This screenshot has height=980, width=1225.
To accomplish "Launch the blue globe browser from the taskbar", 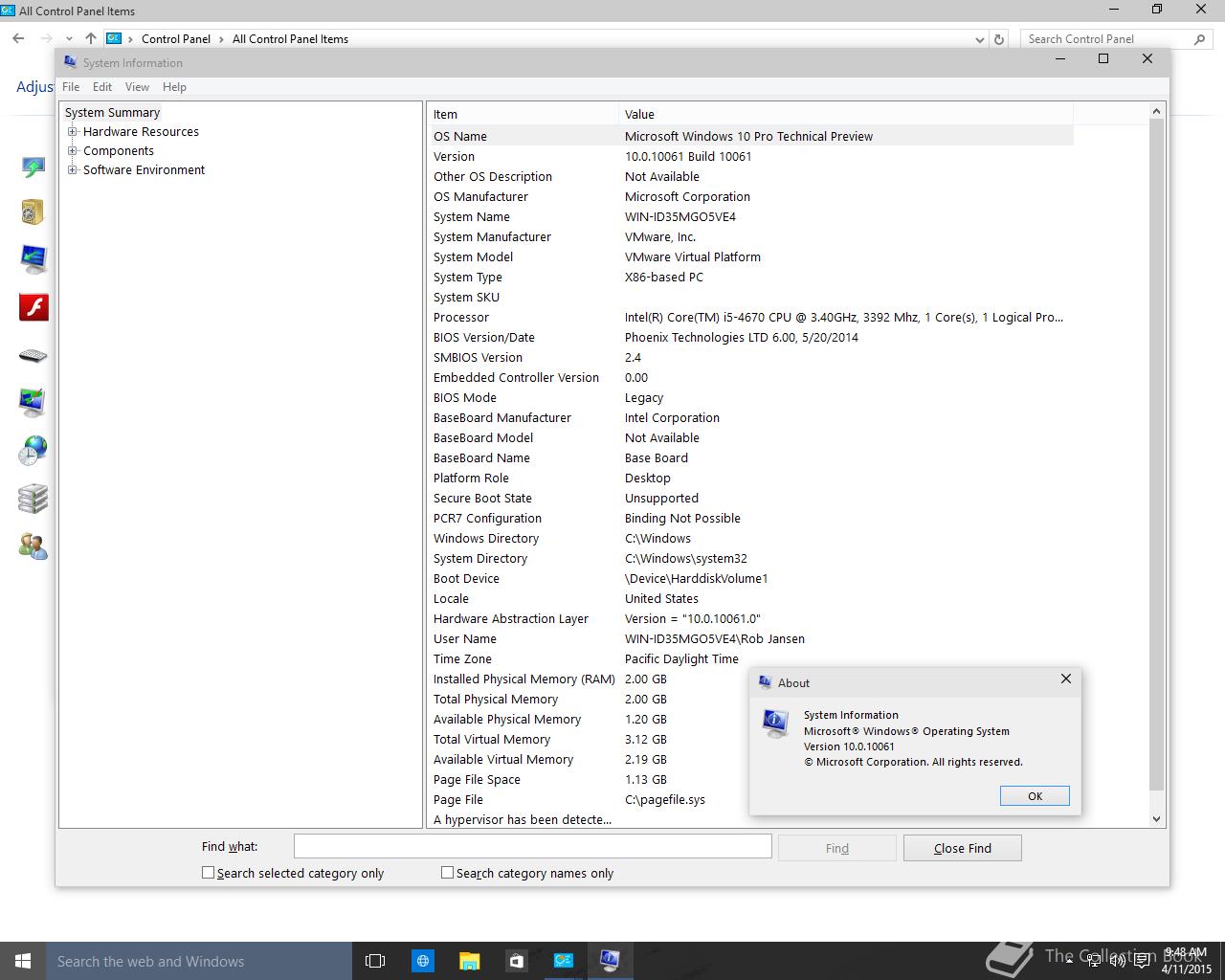I will click(422, 961).
